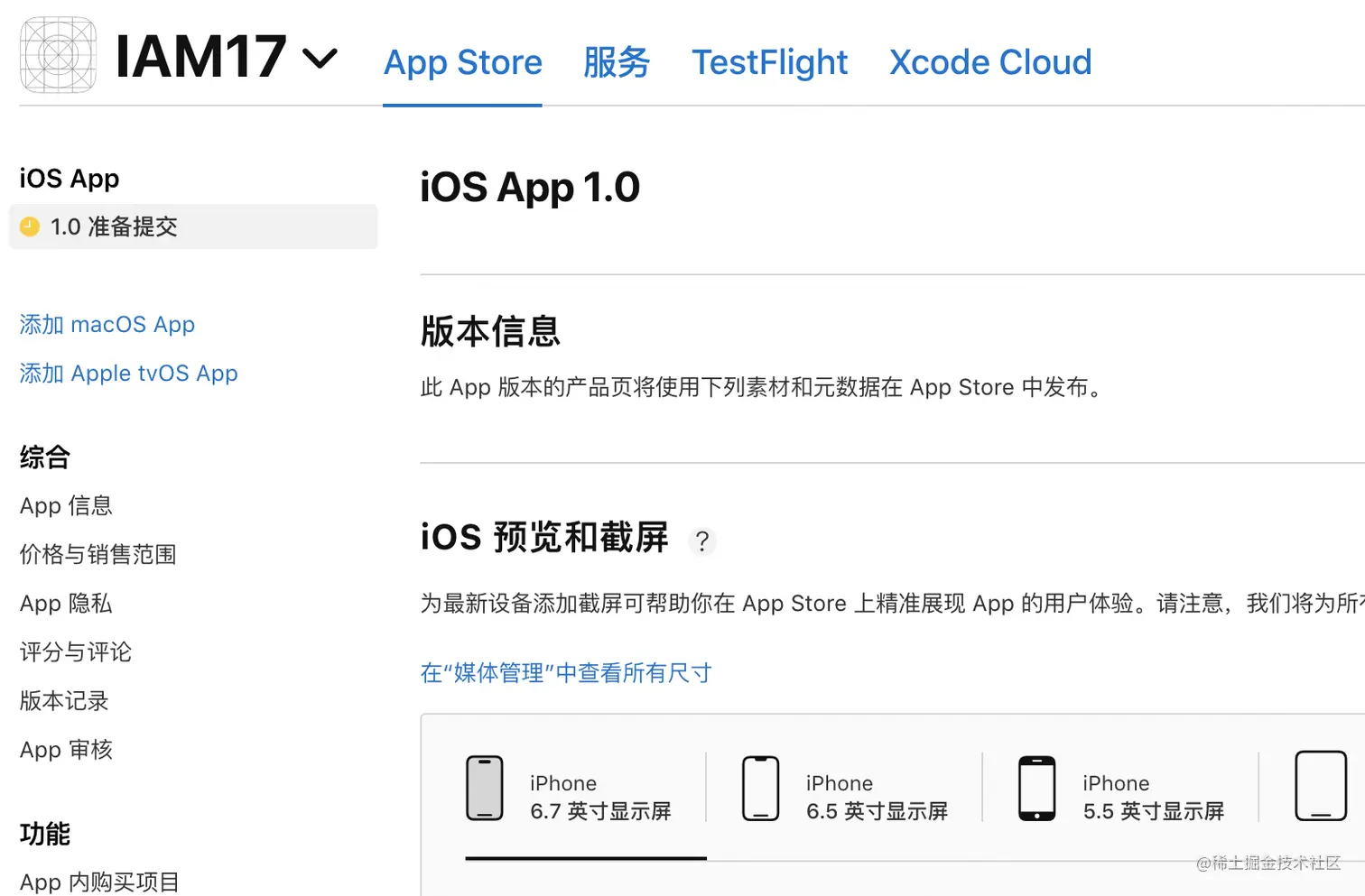Open the 服务 tab

(x=617, y=62)
